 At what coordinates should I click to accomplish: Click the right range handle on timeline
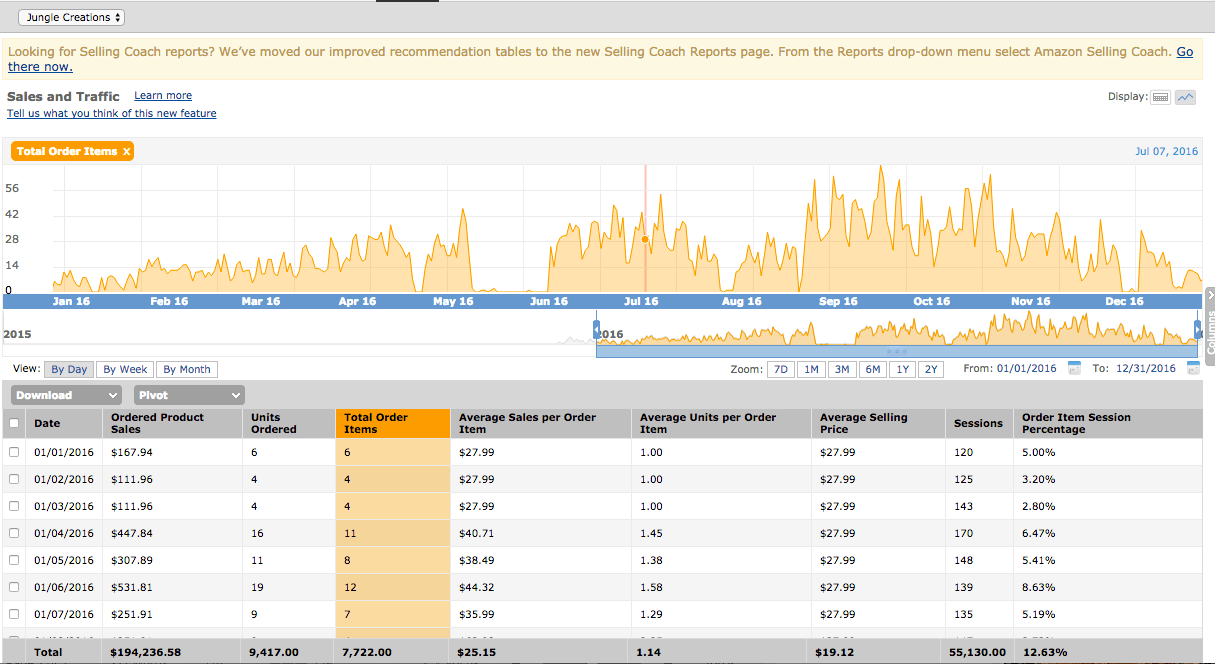click(x=1197, y=330)
